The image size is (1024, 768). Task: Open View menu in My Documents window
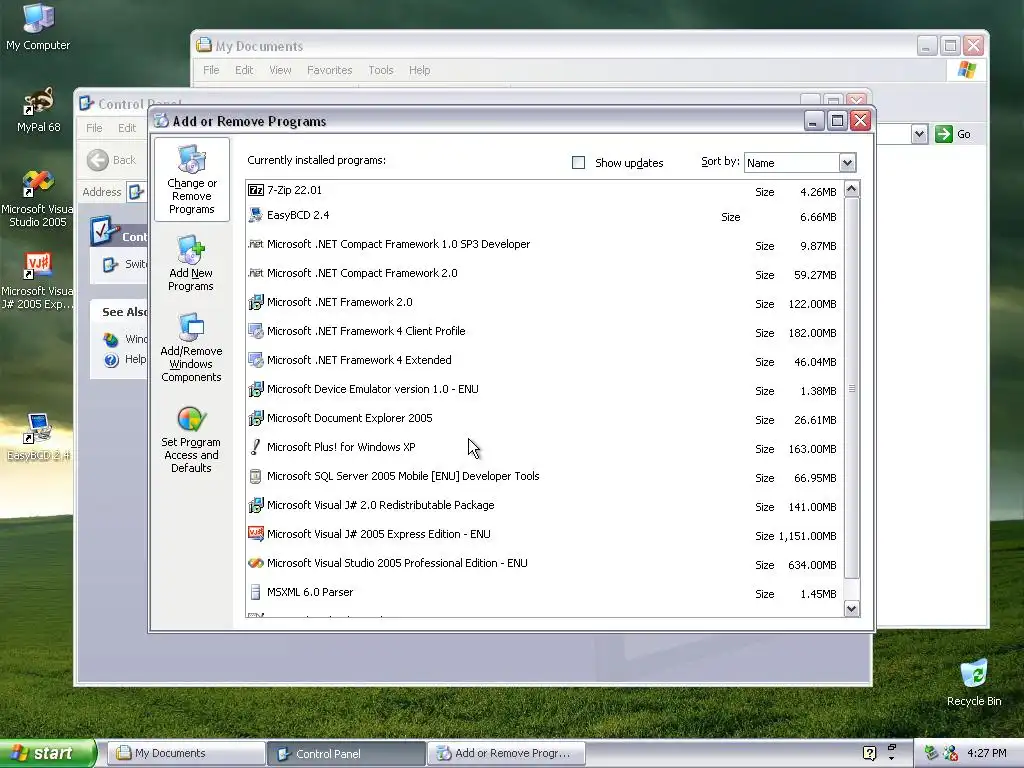point(280,70)
